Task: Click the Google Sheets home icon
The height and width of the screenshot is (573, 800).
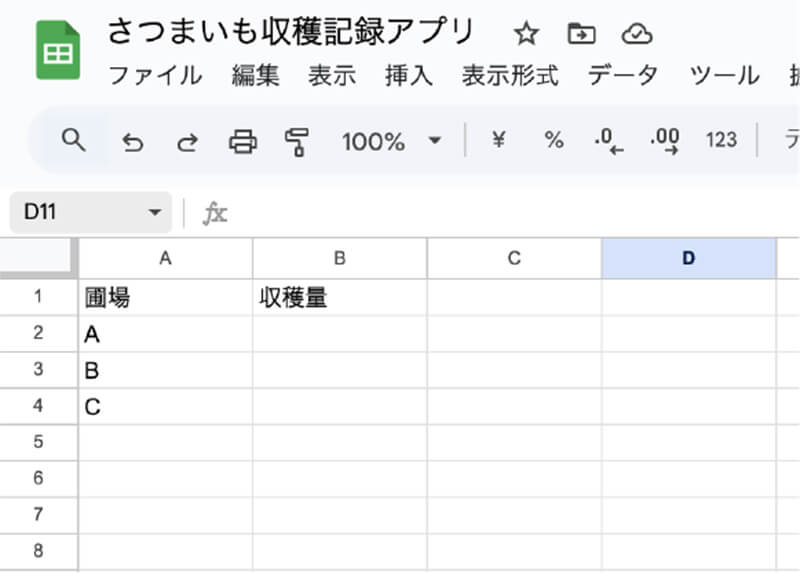Action: 57,51
